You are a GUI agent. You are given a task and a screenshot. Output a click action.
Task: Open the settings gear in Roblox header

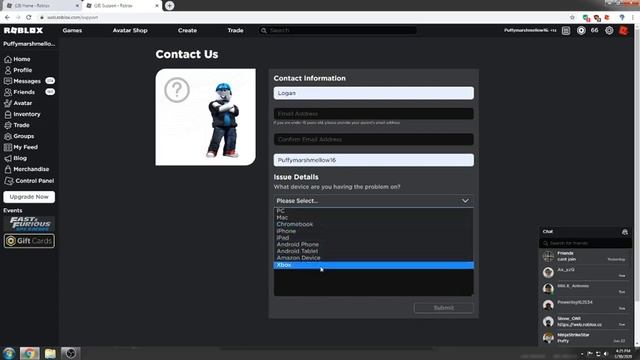(609, 31)
